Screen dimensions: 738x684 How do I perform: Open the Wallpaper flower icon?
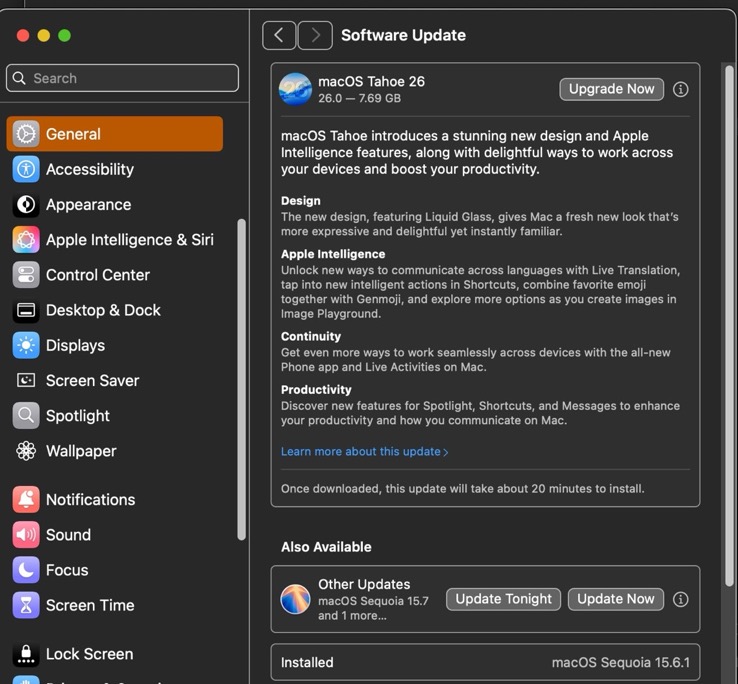coord(26,451)
